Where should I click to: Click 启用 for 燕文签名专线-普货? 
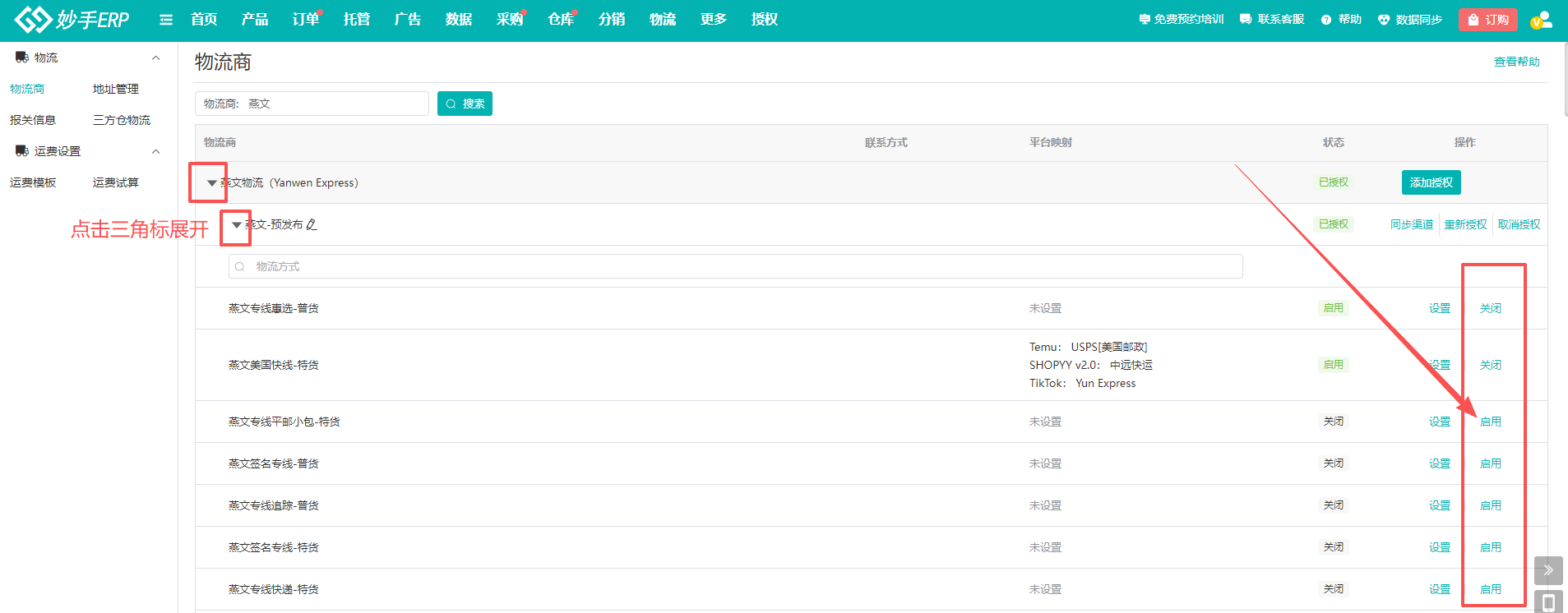click(x=1491, y=463)
